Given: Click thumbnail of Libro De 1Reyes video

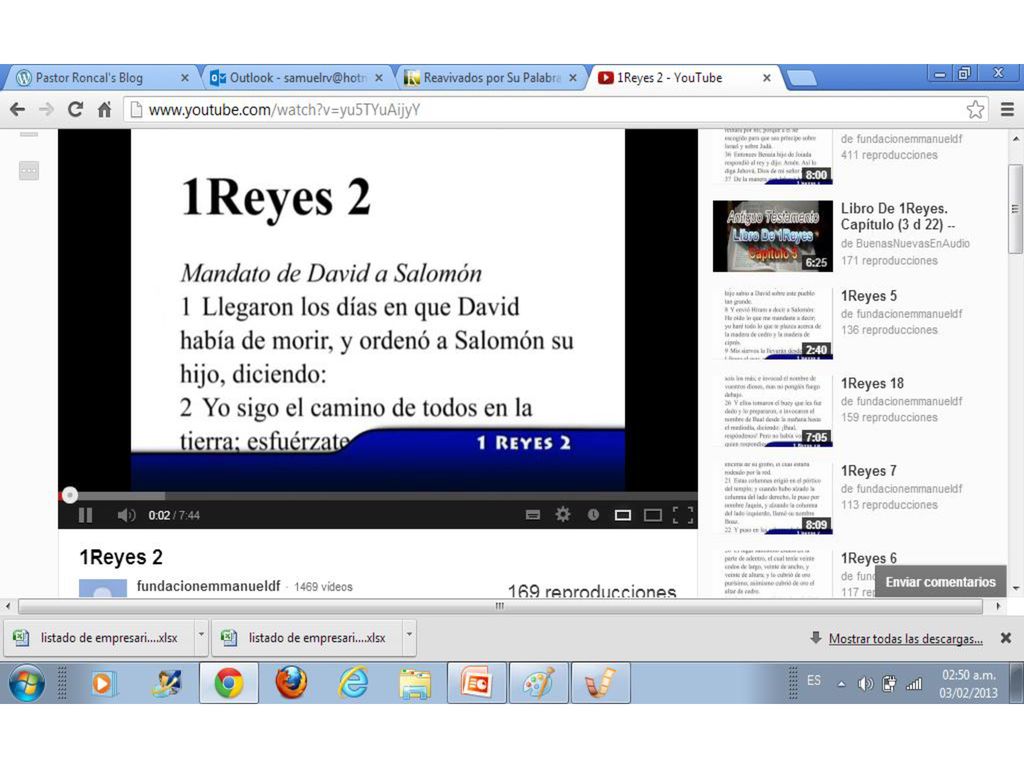Looking at the screenshot, I should pyautogui.click(x=773, y=236).
